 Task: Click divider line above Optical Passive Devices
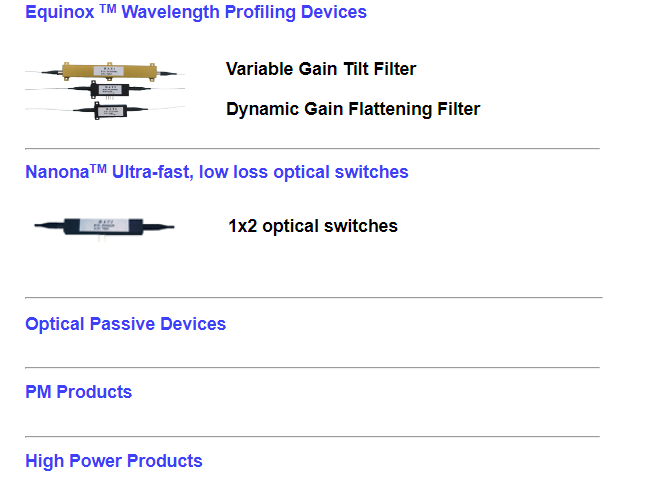(x=312, y=298)
